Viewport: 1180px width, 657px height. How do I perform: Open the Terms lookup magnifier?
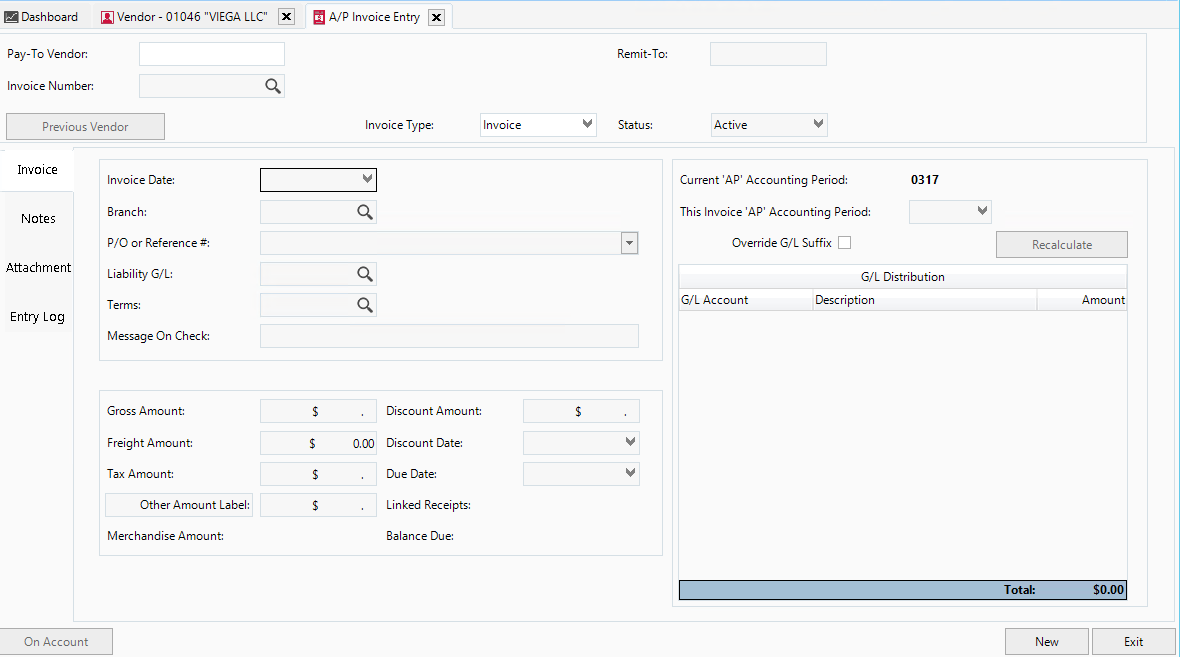click(364, 304)
